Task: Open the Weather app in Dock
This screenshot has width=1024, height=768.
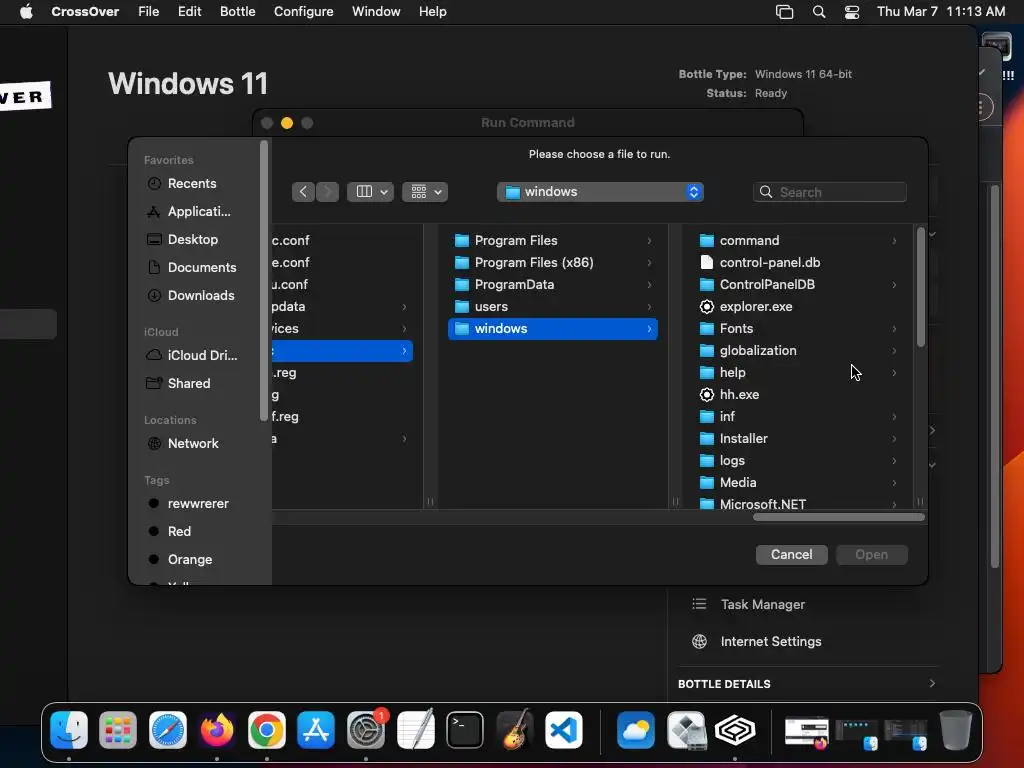Action: coord(636,730)
